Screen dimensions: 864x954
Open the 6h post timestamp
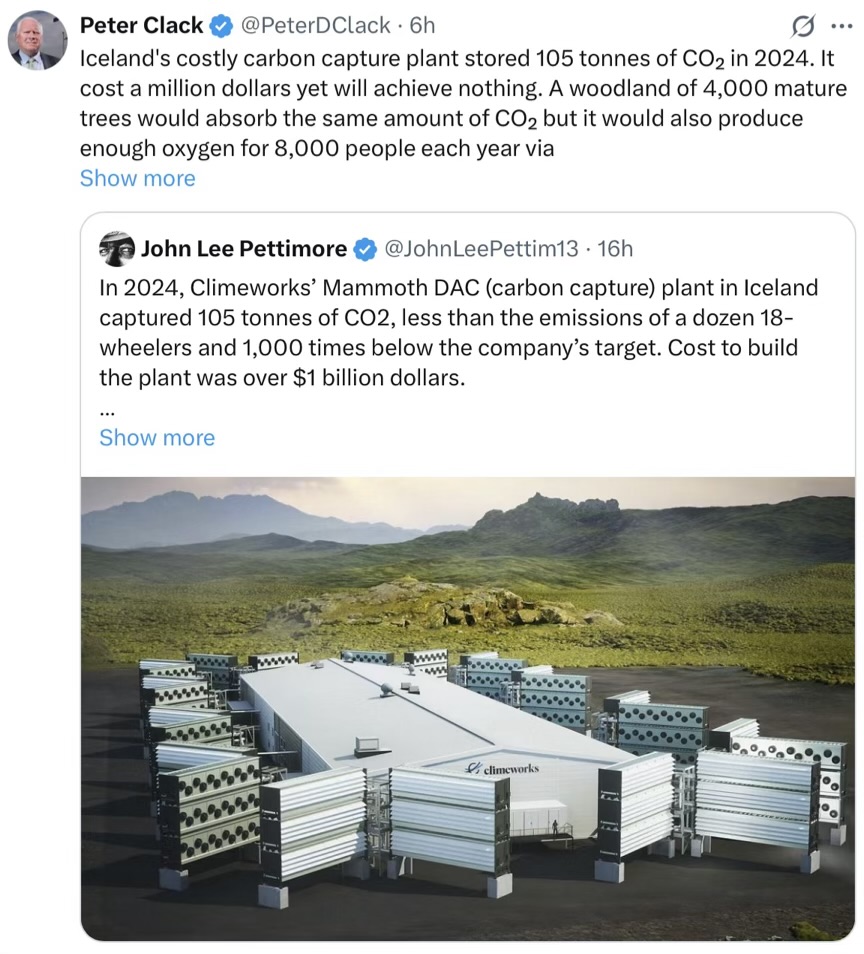pos(422,26)
